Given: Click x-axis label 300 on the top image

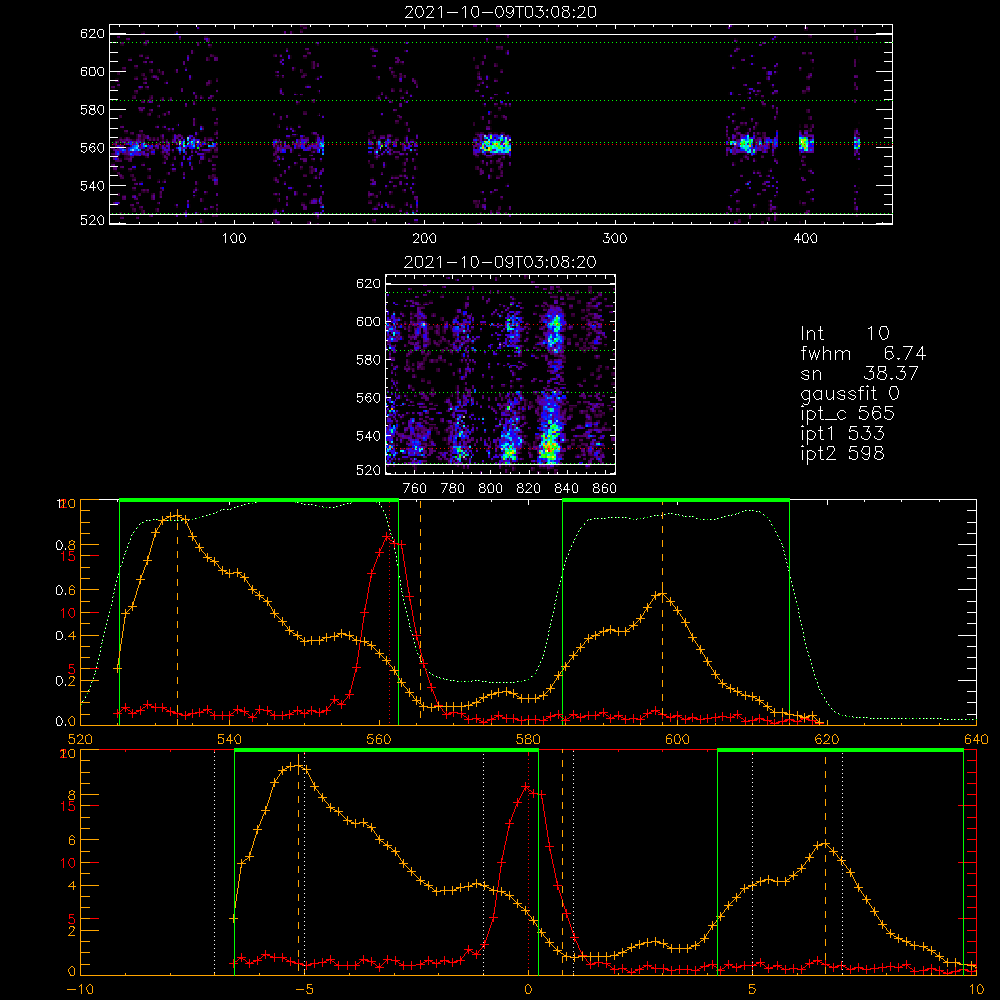Looking at the screenshot, I should pyautogui.click(x=615, y=239).
